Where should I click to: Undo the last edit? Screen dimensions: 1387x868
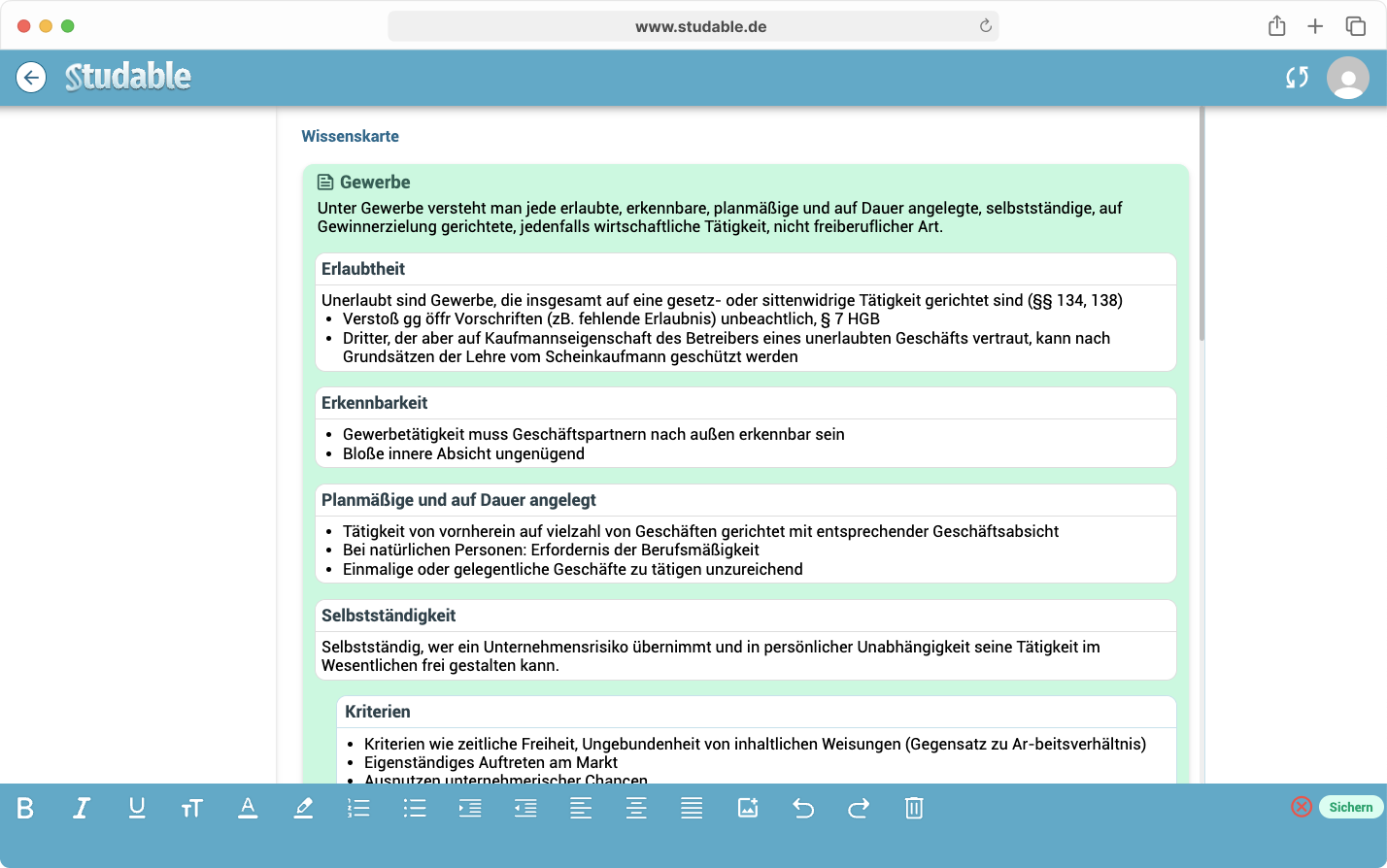[x=803, y=808]
